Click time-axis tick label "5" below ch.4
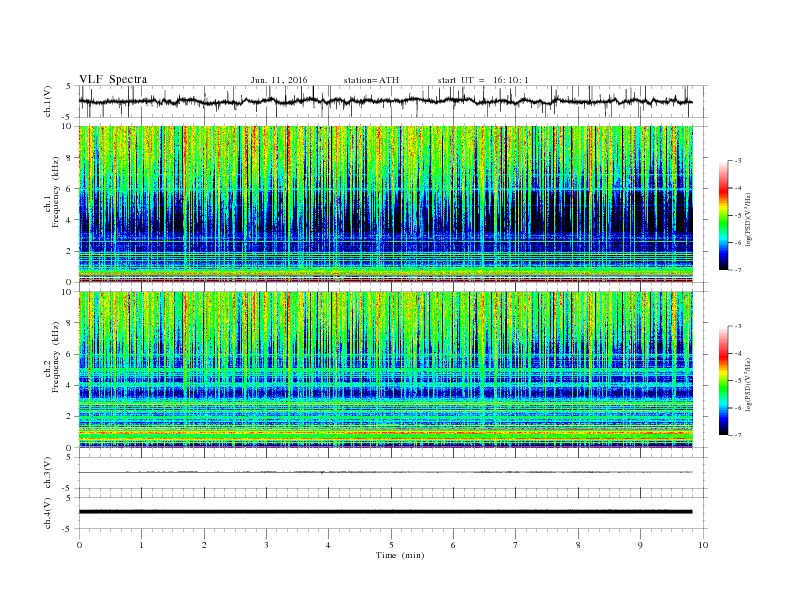The height and width of the screenshot is (612, 792). coord(391,545)
